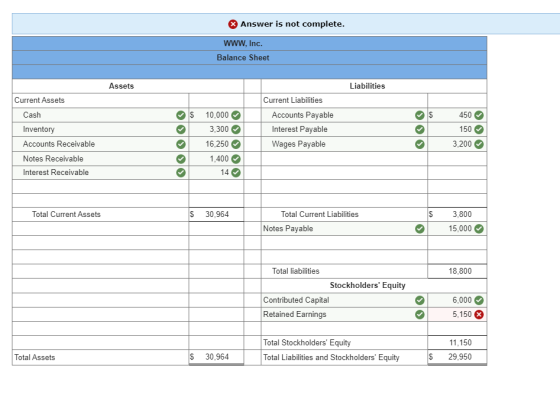Click the 'Stockholders' Equity' heading
The image size is (560, 395).
368,285
